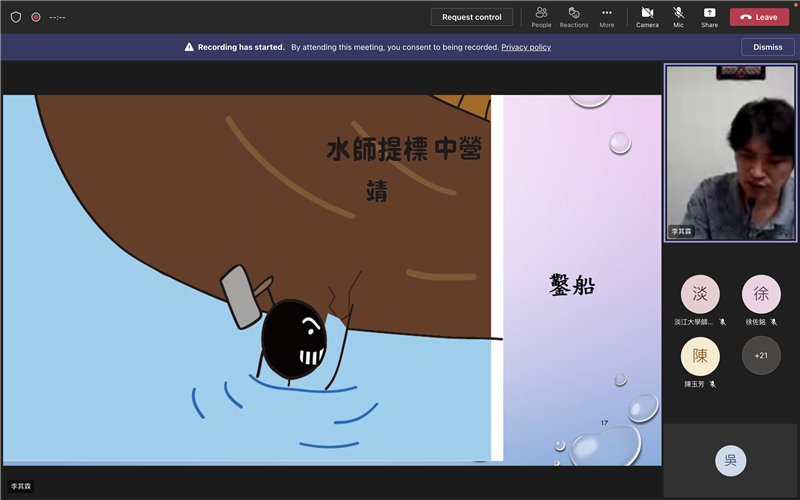Image resolution: width=800 pixels, height=500 pixels.
Task: Click the red recording indicator icon
Action: (x=36, y=17)
